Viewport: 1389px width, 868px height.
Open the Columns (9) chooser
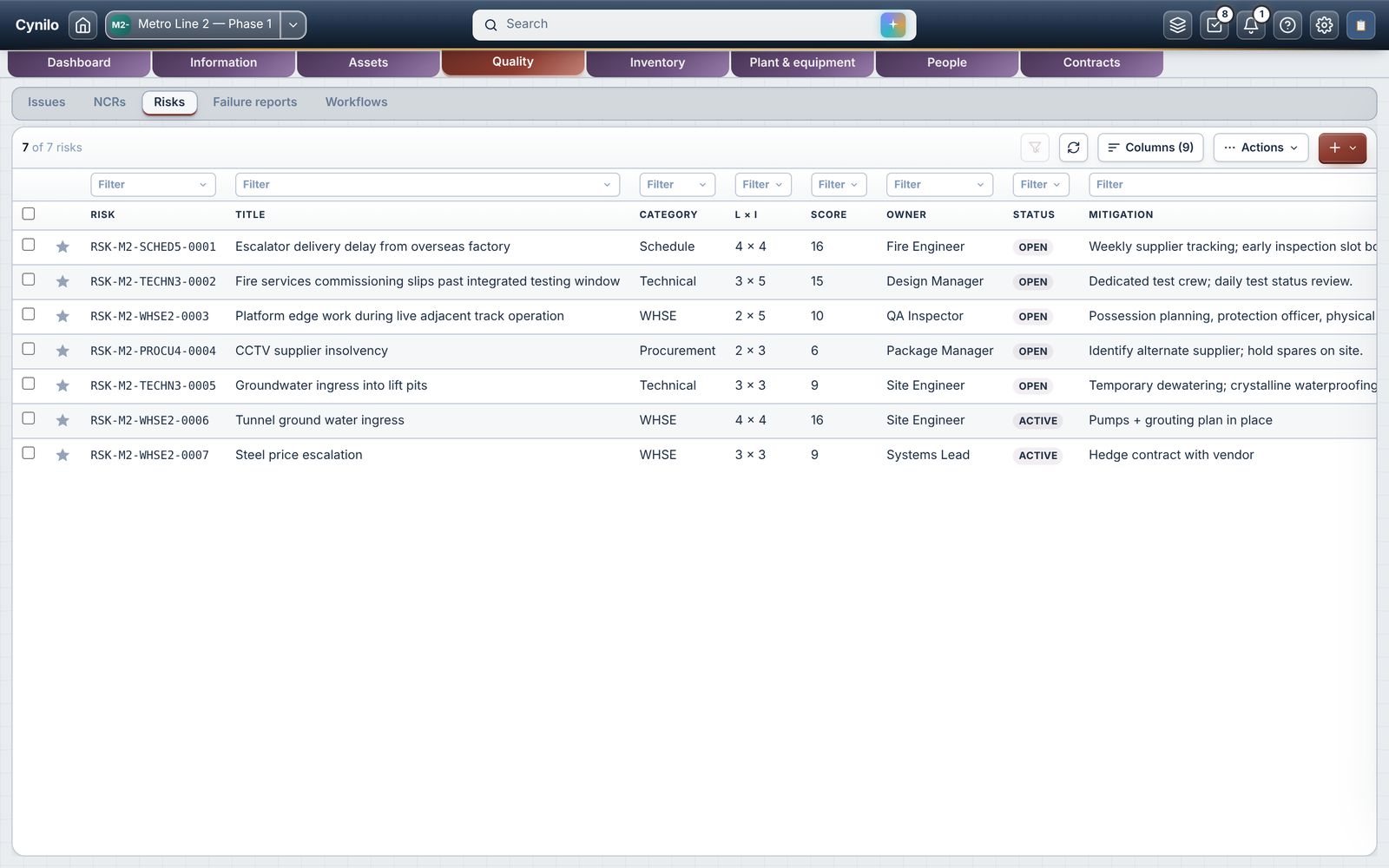1150,148
